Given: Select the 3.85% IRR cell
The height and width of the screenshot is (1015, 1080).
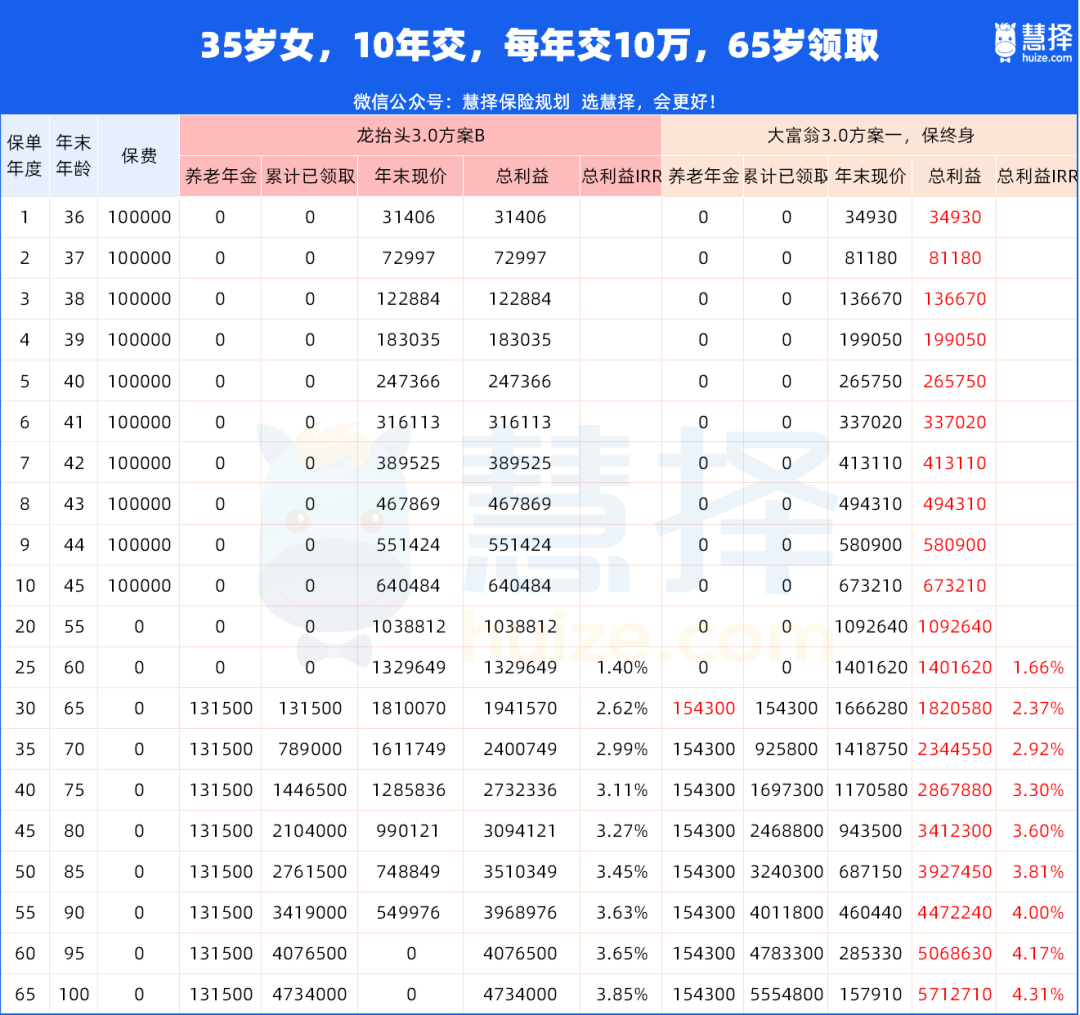Looking at the screenshot, I should pyautogui.click(x=621, y=995).
